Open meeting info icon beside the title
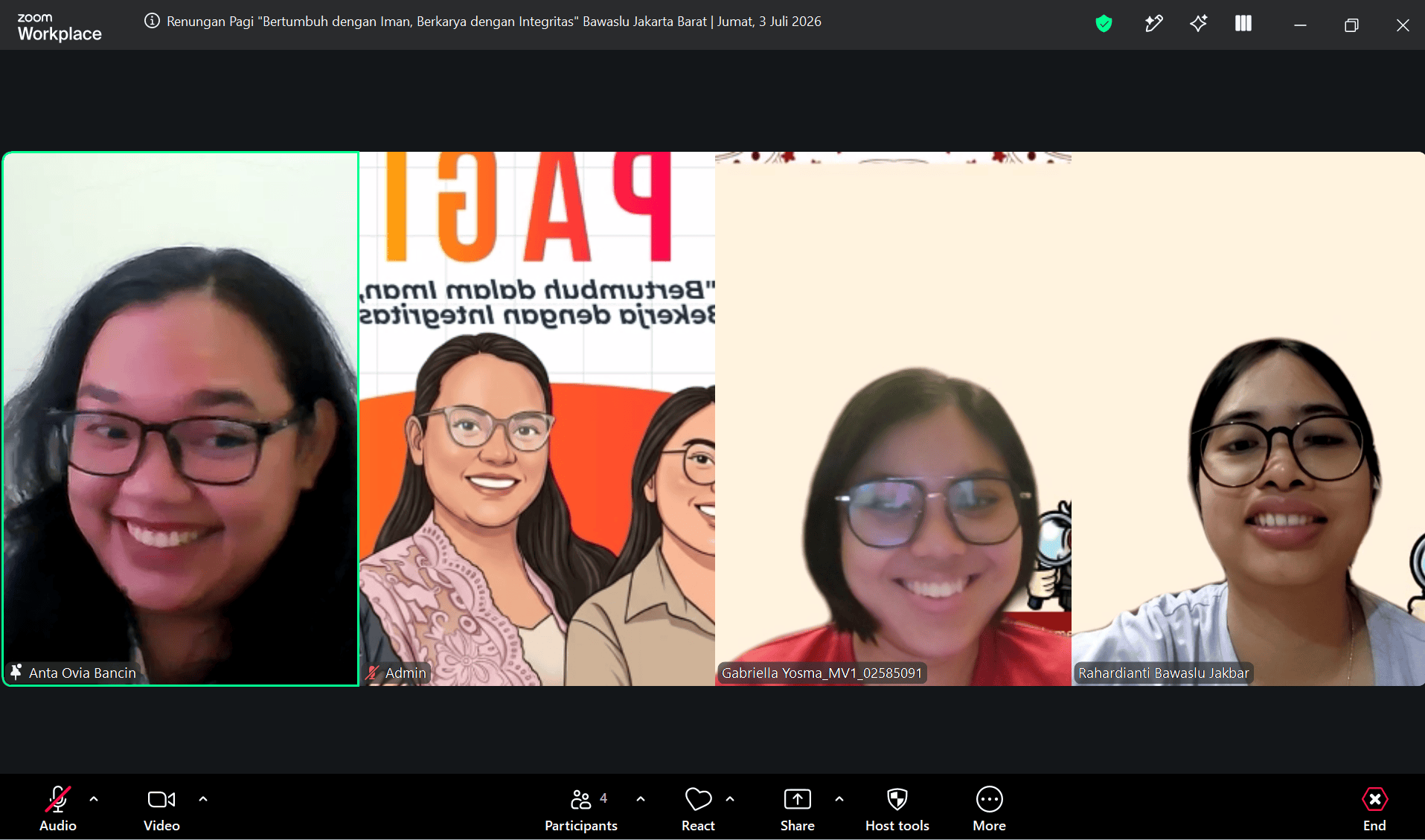The image size is (1425, 840). pyautogui.click(x=152, y=21)
